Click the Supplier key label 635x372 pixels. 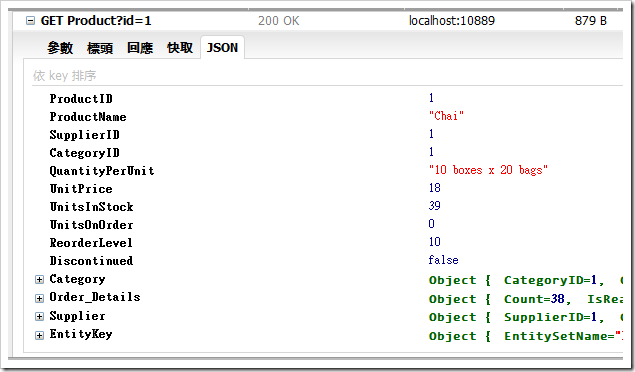click(77, 316)
